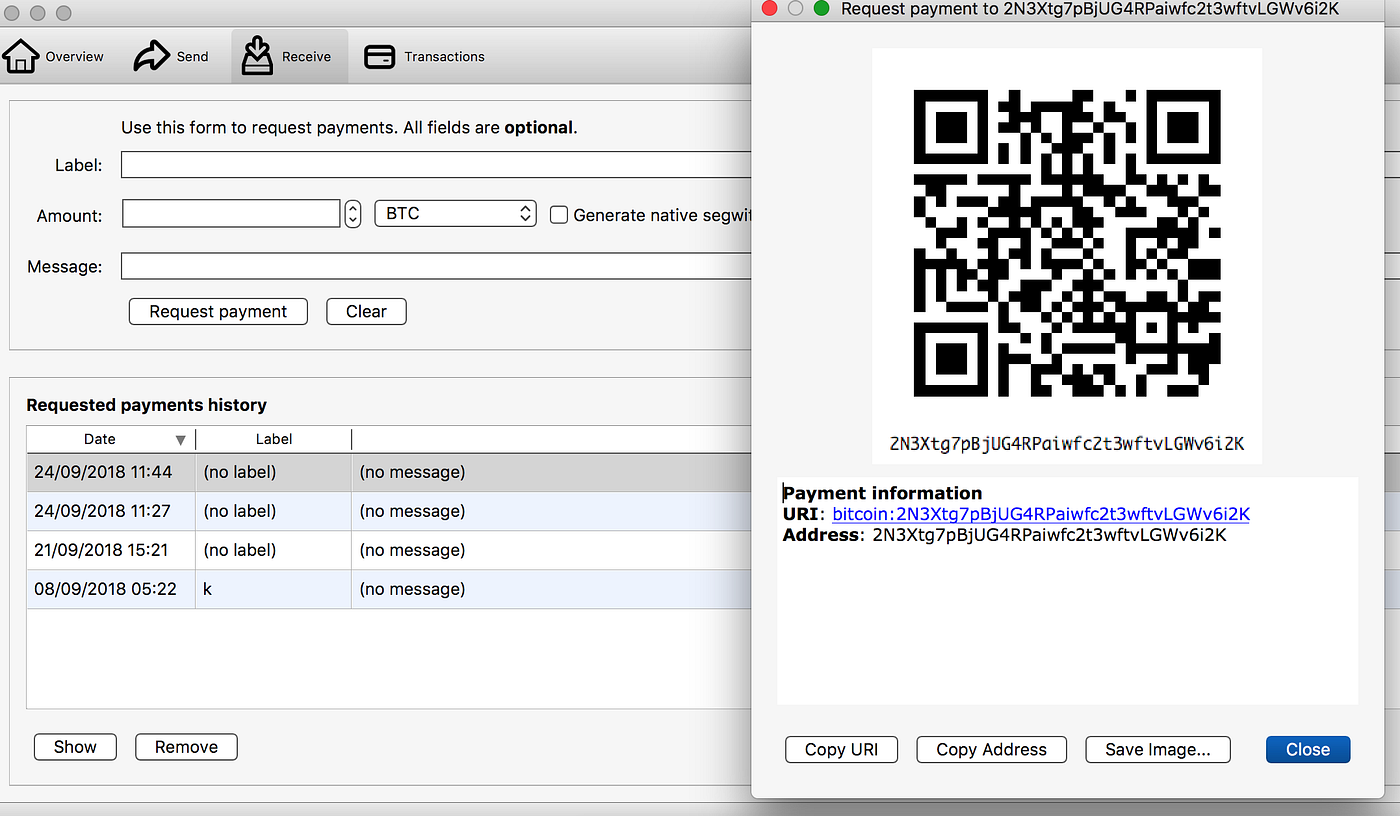Viewport: 1400px width, 816px height.
Task: Click (no message) in 21/09/2018 row
Action: 412,550
